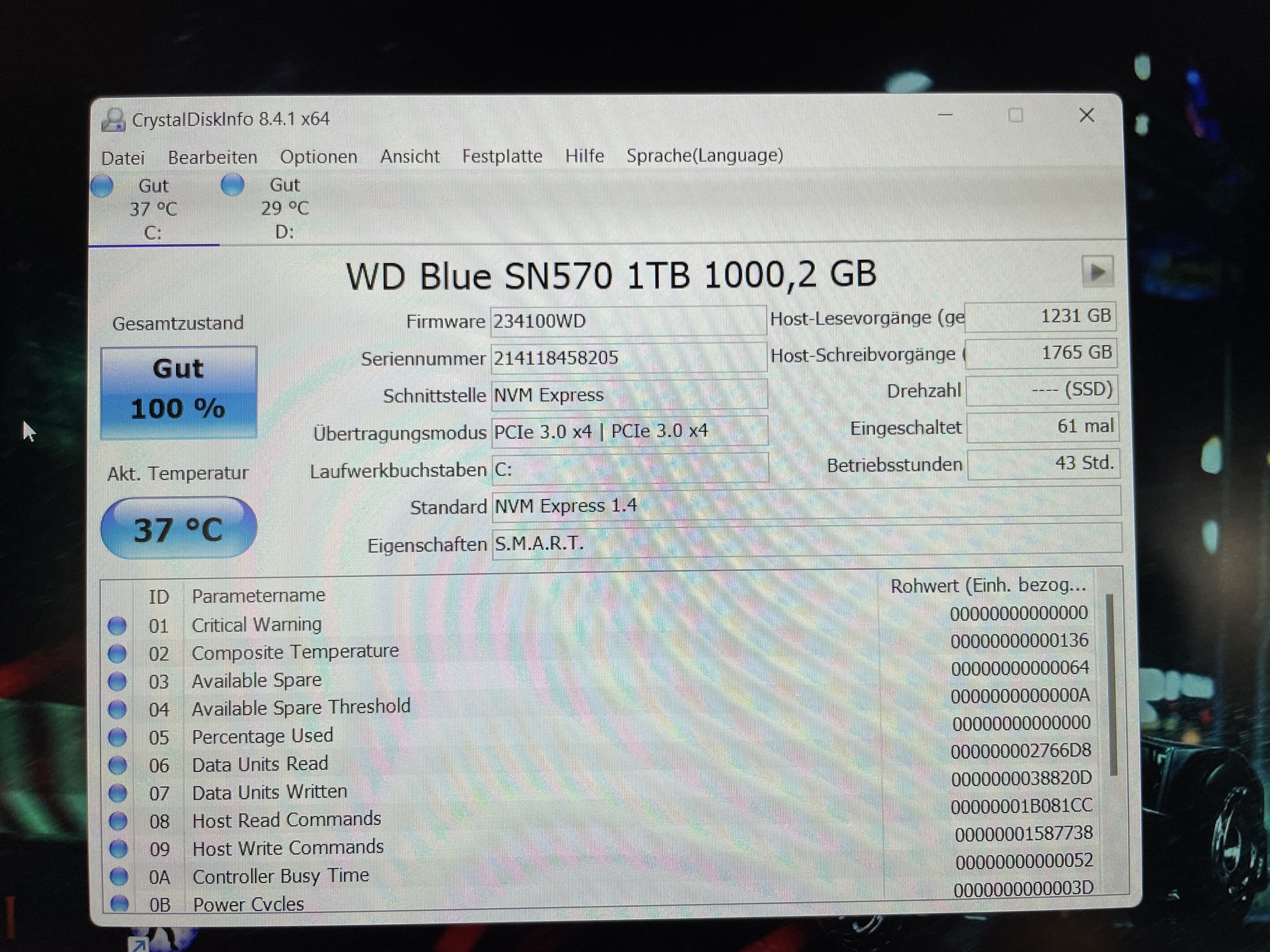Select the Host Read Commands row text

[x=286, y=820]
